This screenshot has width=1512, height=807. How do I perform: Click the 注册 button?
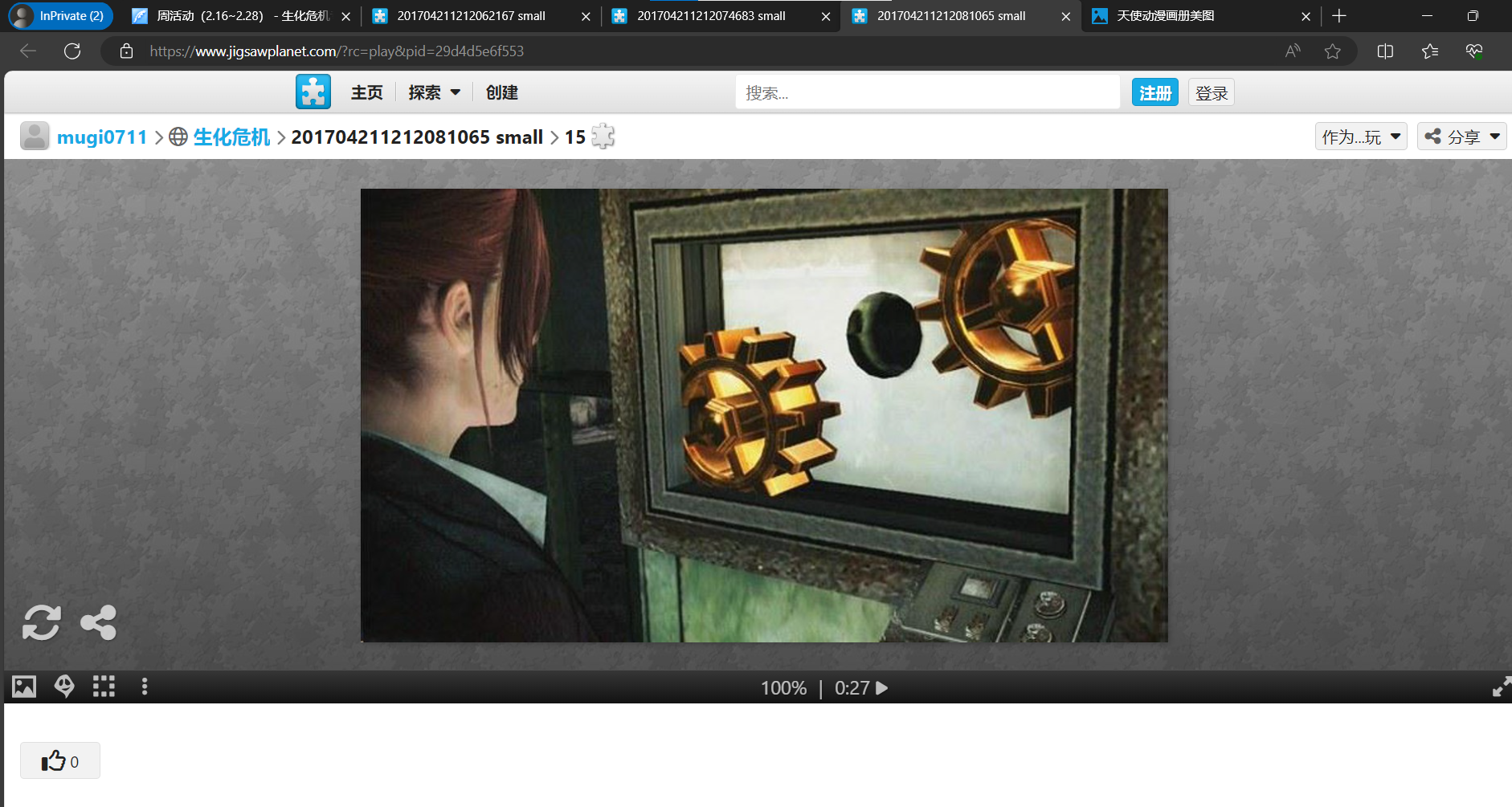(x=1154, y=92)
